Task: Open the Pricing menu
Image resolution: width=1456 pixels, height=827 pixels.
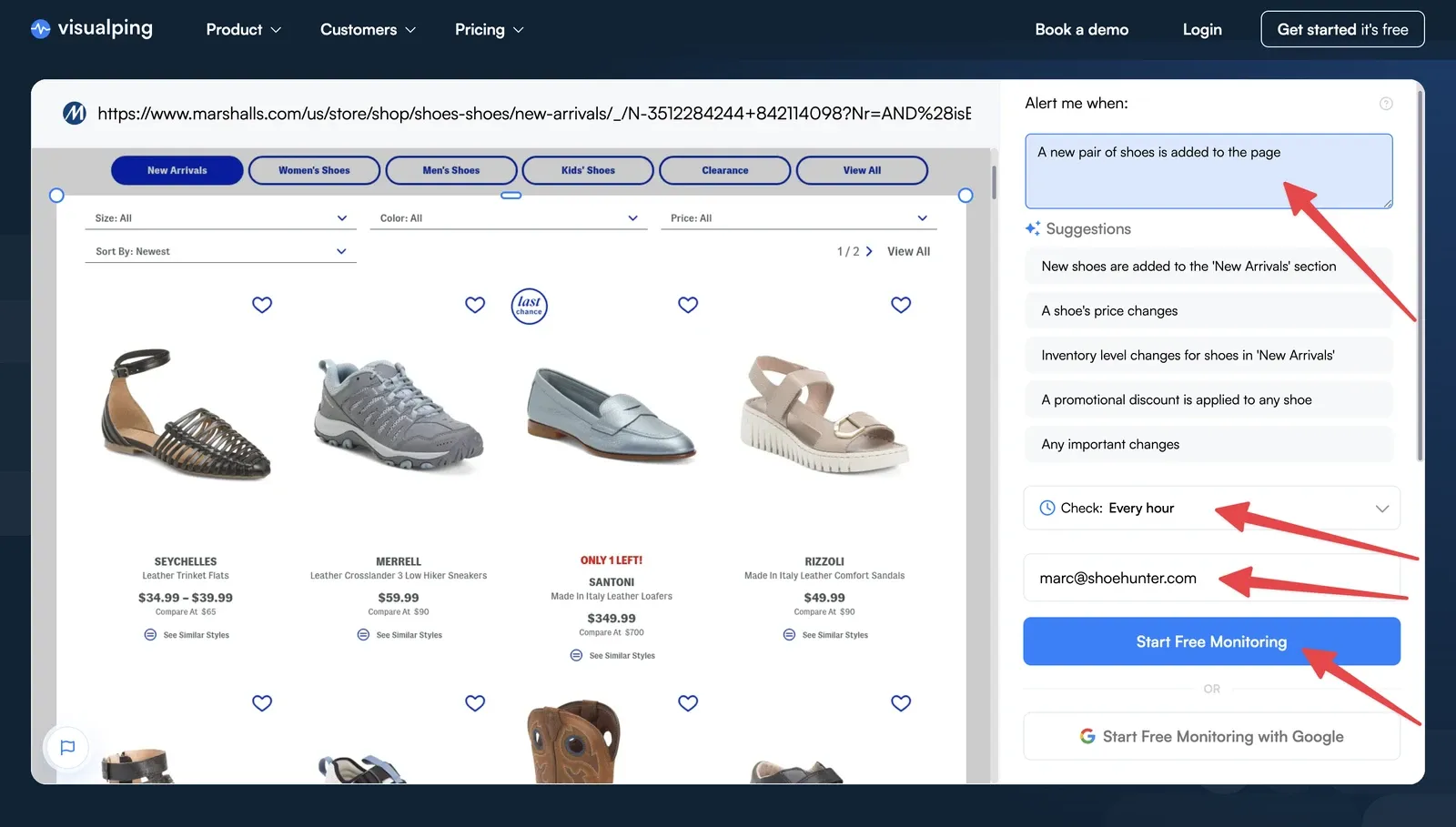Action: click(490, 29)
